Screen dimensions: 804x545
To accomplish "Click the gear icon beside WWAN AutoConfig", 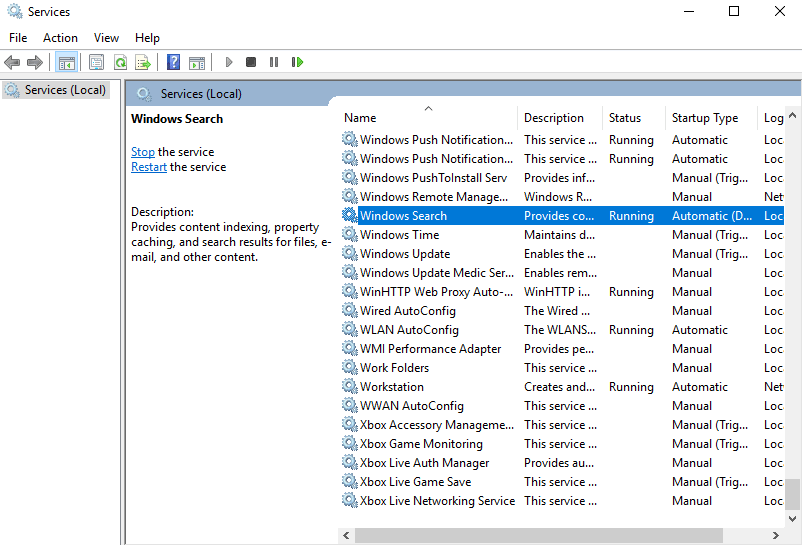I will [350, 405].
